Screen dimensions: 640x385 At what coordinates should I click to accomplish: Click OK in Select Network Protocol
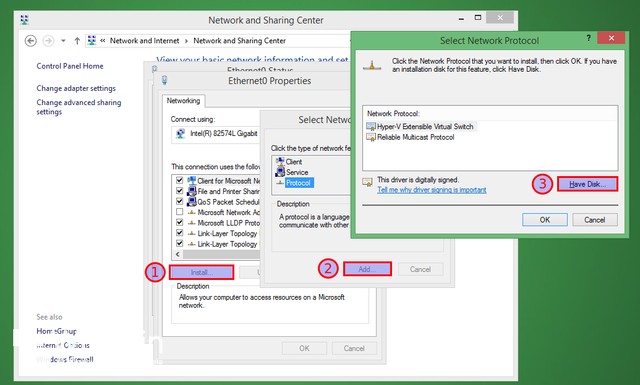(545, 220)
